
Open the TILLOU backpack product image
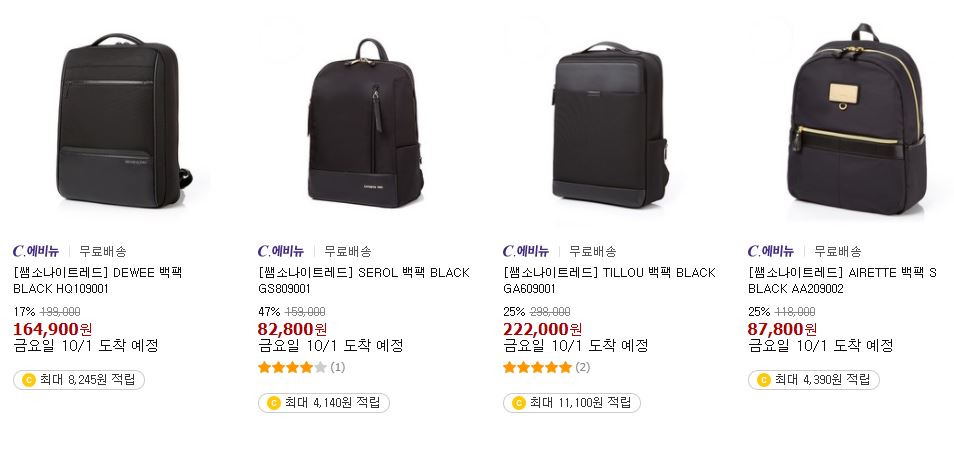pyautogui.click(x=611, y=124)
